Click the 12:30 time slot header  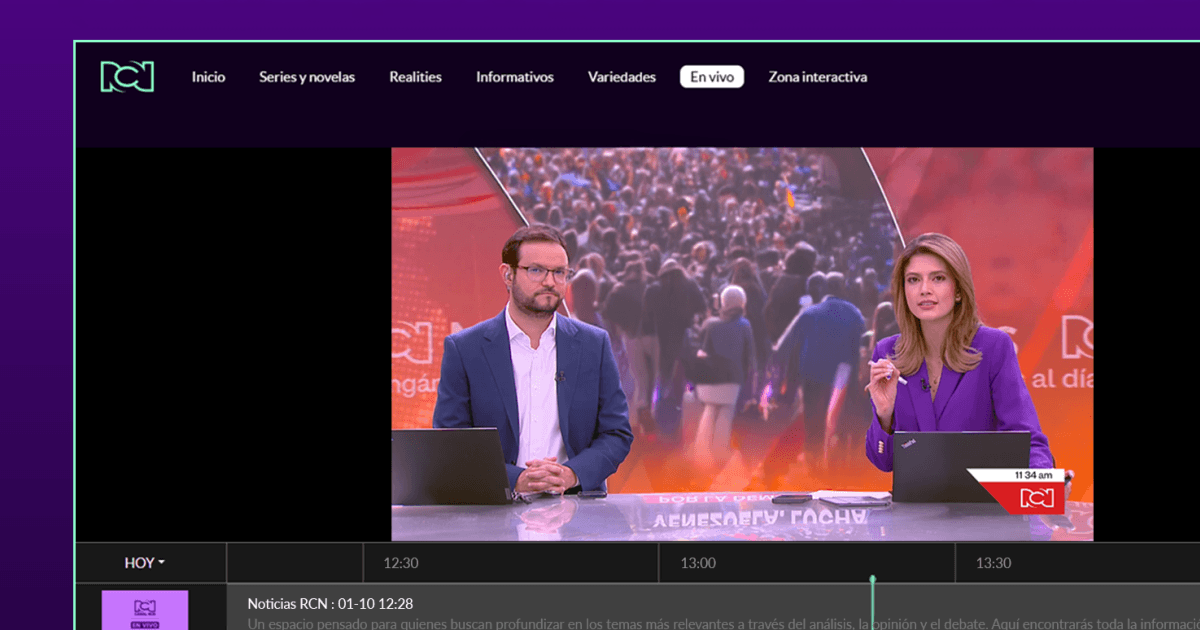click(x=401, y=563)
